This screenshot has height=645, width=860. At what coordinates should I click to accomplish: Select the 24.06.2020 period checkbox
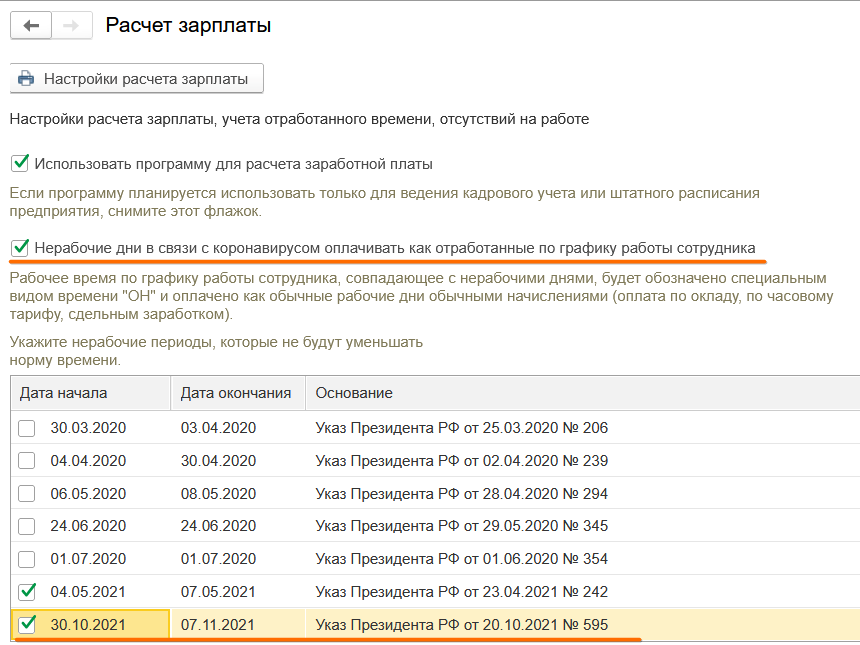(27, 526)
